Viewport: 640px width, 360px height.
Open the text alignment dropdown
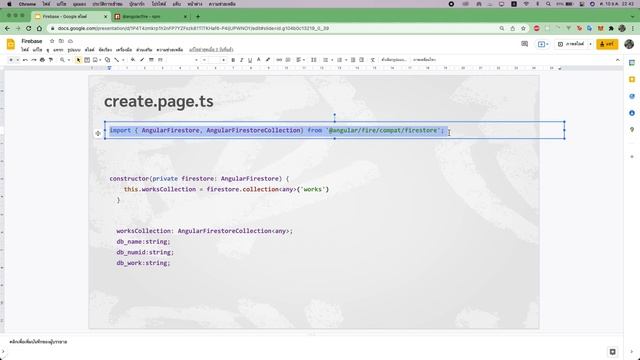click(300, 60)
